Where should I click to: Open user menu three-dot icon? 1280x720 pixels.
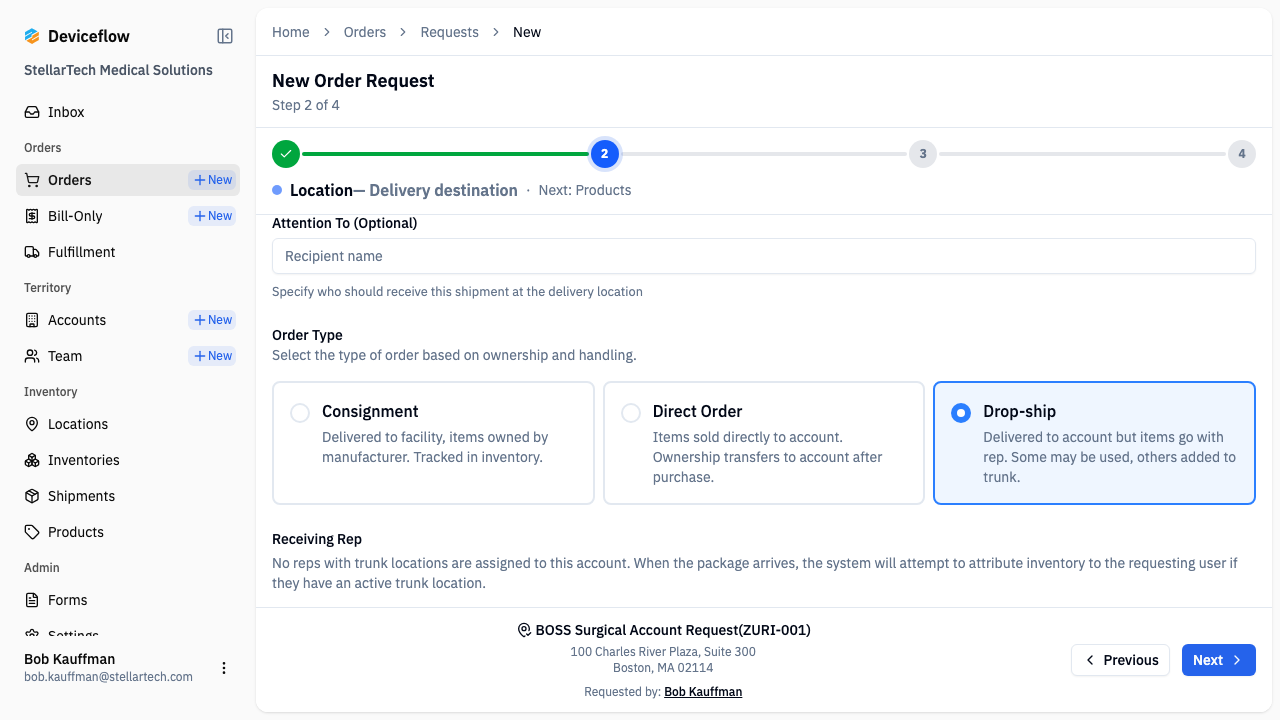(224, 668)
